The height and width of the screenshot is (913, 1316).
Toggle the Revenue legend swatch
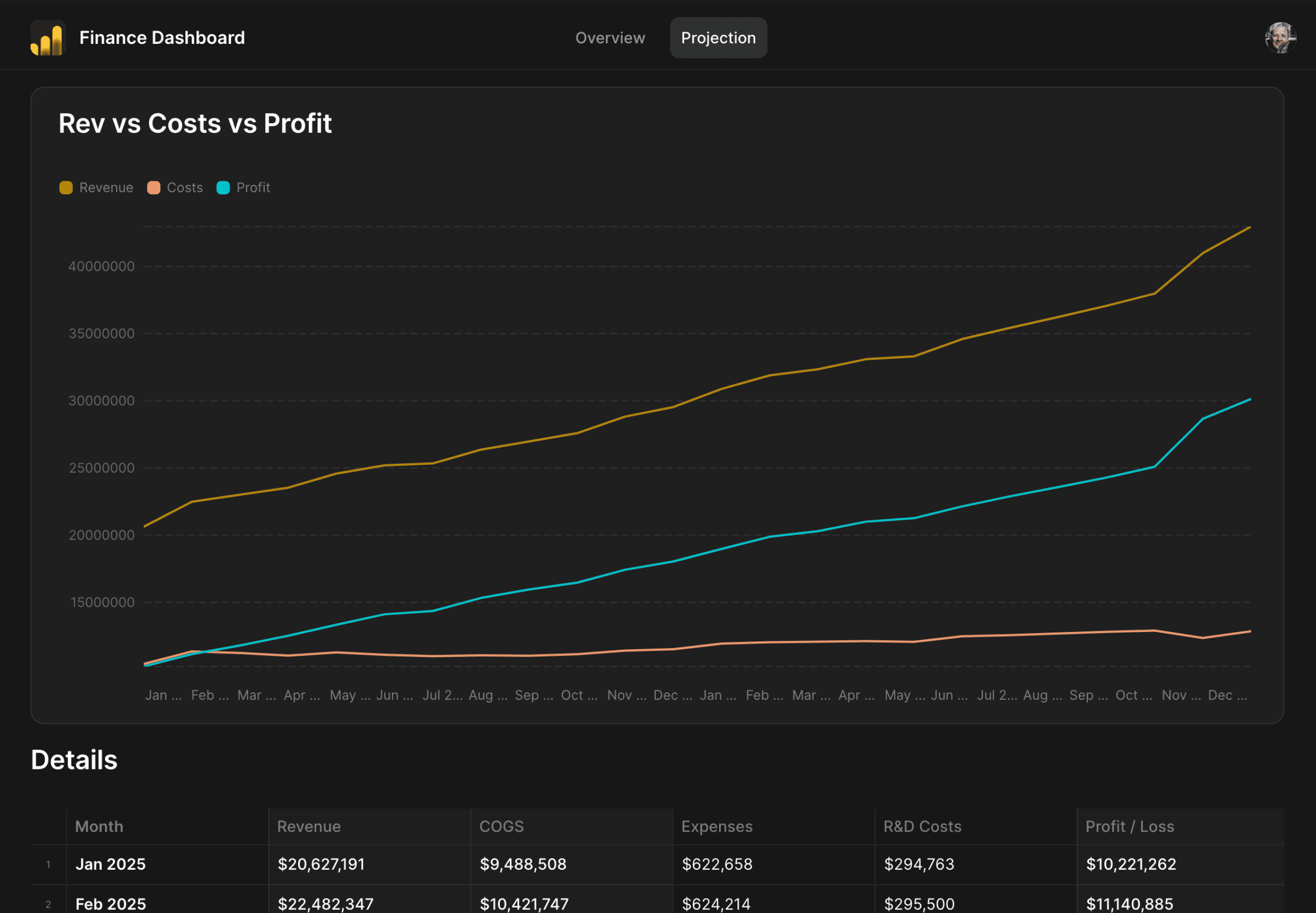(x=66, y=188)
